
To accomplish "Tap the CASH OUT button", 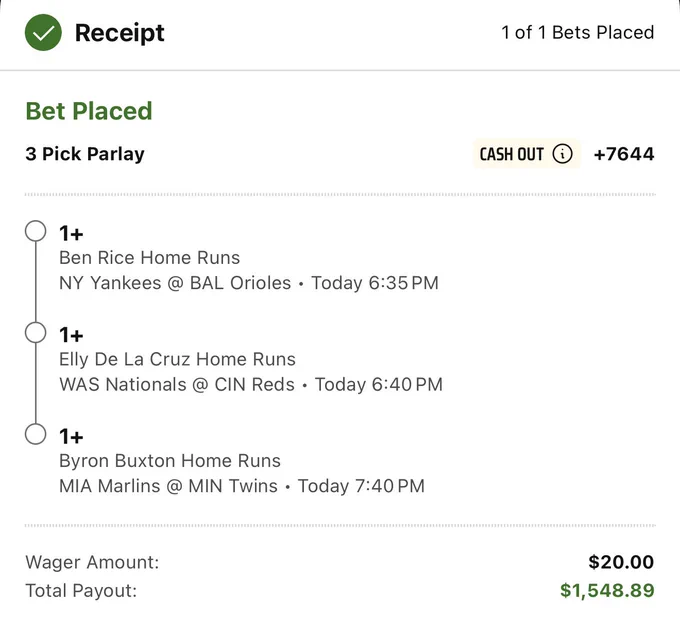I will [526, 154].
